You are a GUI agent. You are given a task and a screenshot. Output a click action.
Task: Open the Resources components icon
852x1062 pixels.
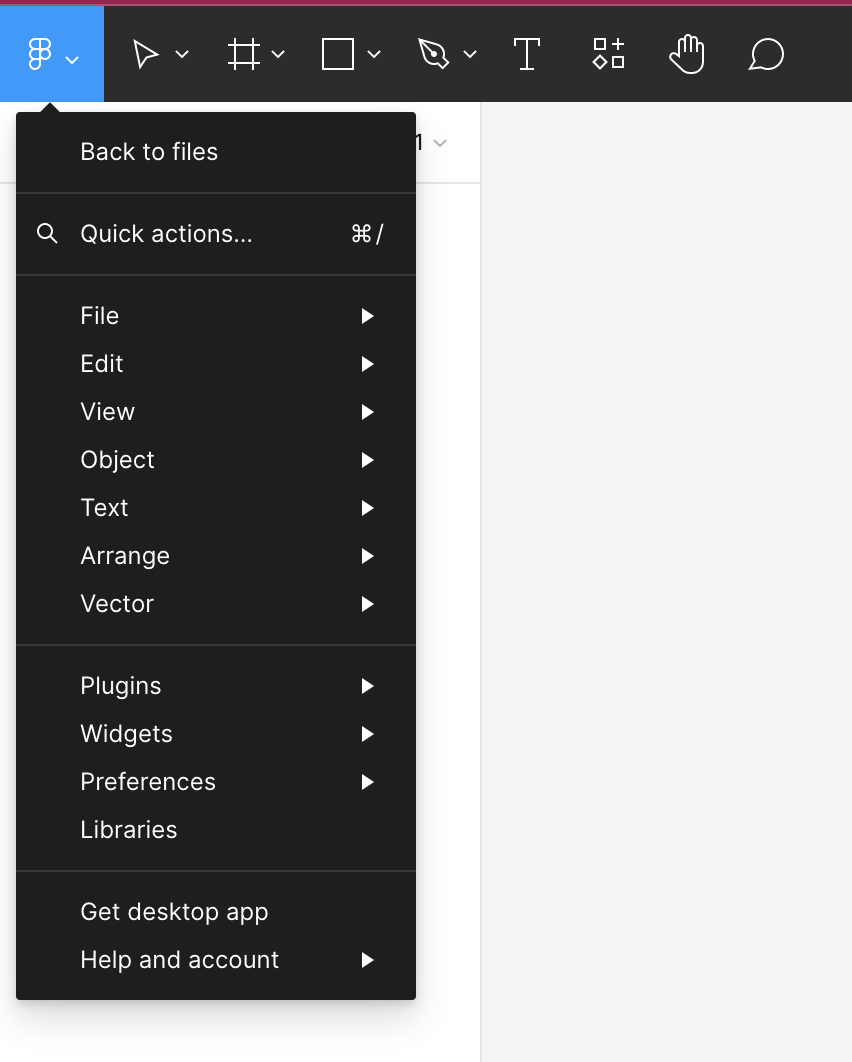point(608,54)
